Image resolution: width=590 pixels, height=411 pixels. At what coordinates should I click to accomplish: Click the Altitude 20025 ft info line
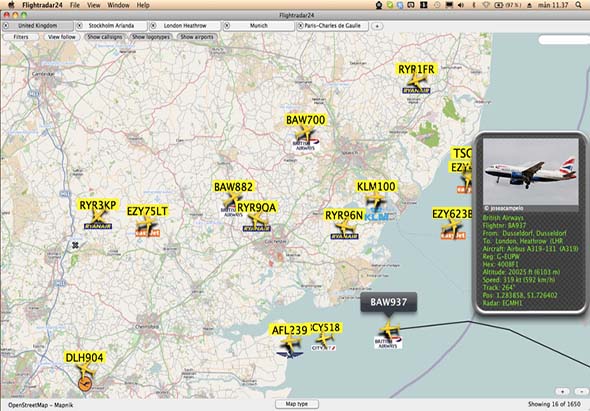521,272
